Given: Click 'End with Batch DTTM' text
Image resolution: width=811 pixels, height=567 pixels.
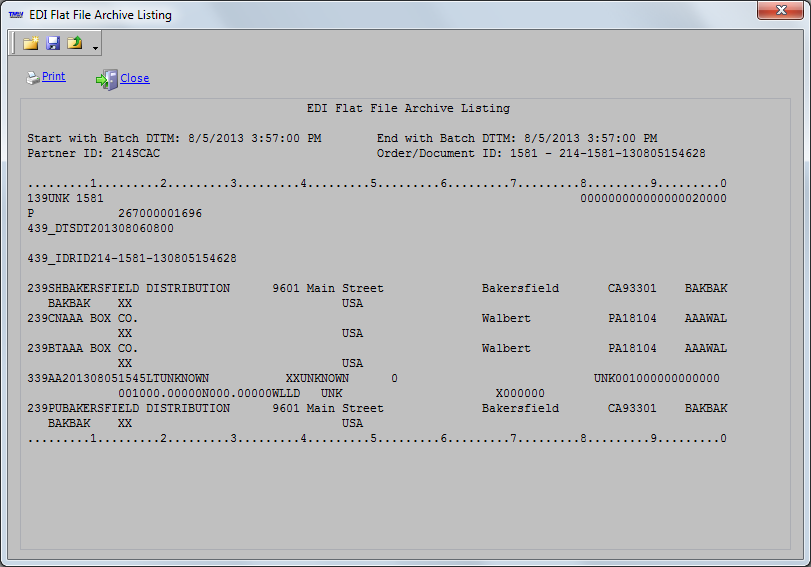Looking at the screenshot, I should 446,138.
